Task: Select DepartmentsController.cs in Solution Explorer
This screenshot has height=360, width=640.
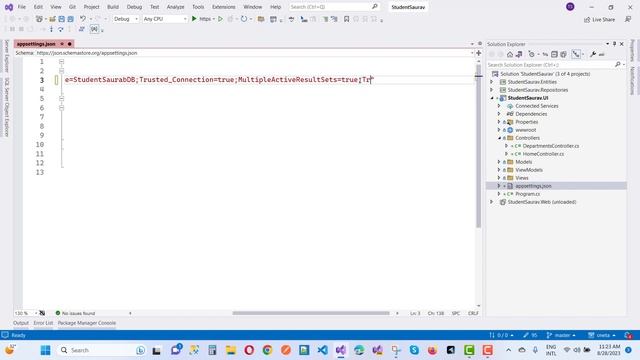Action: (x=551, y=146)
